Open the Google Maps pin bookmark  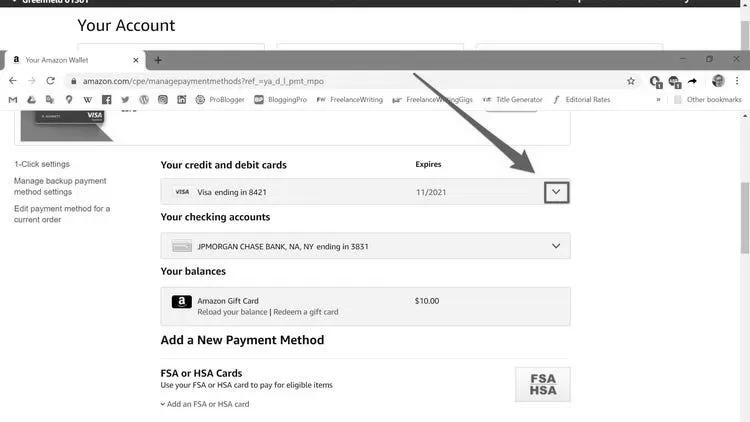[69, 100]
